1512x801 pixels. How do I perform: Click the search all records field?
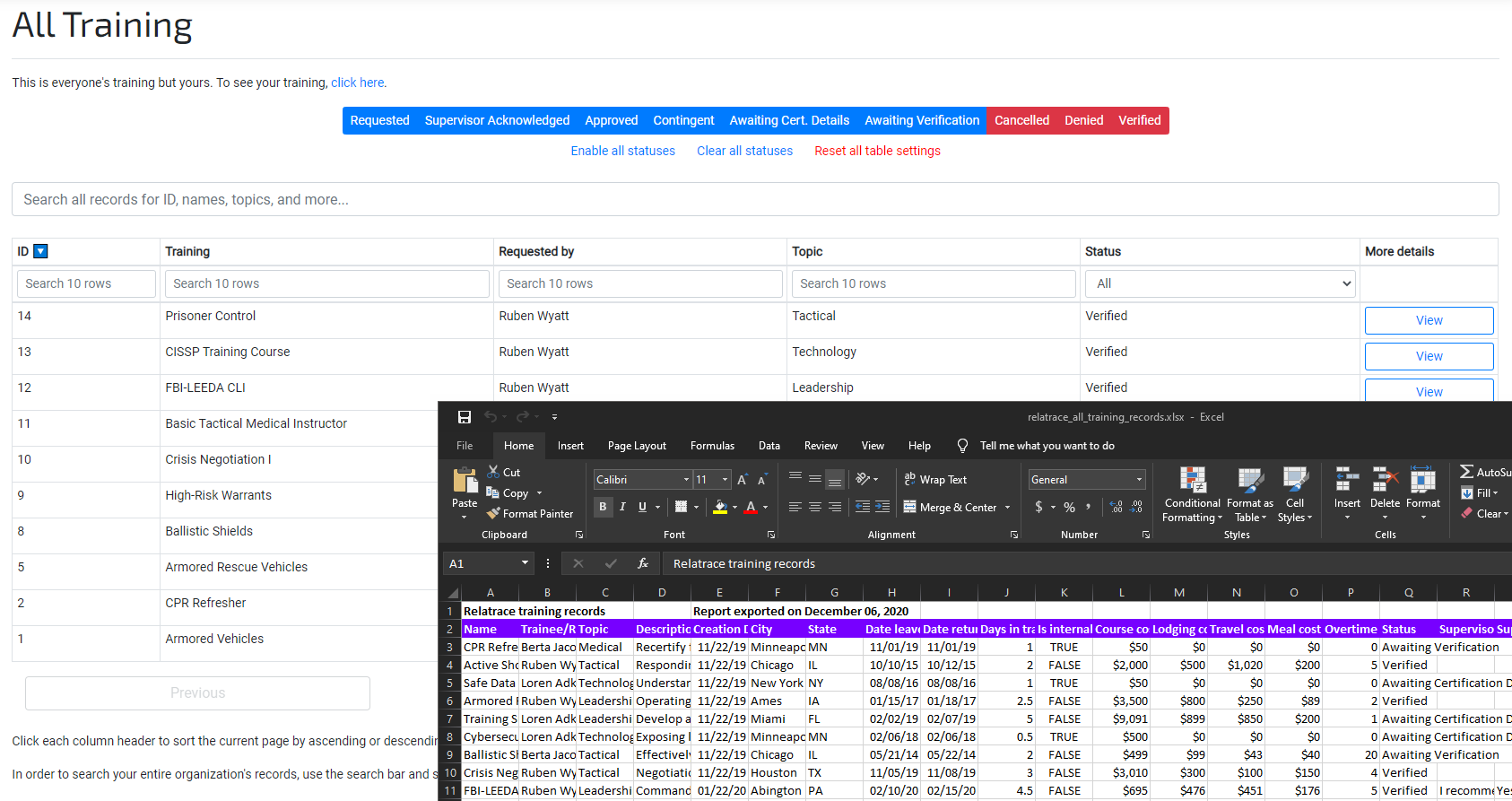click(755, 199)
